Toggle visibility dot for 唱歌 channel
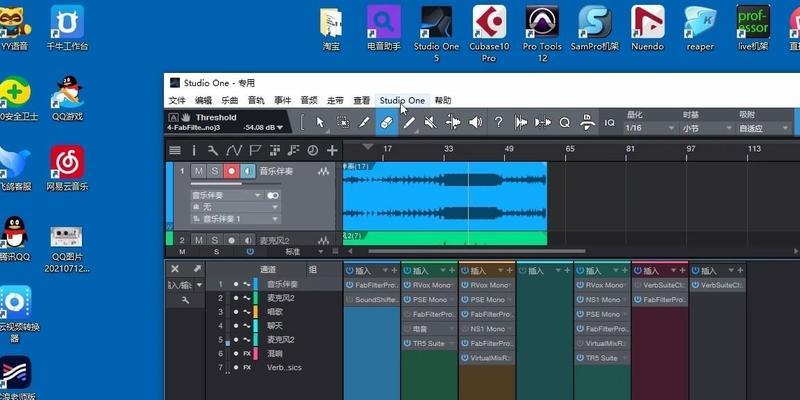The height and width of the screenshot is (400, 800). (236, 312)
